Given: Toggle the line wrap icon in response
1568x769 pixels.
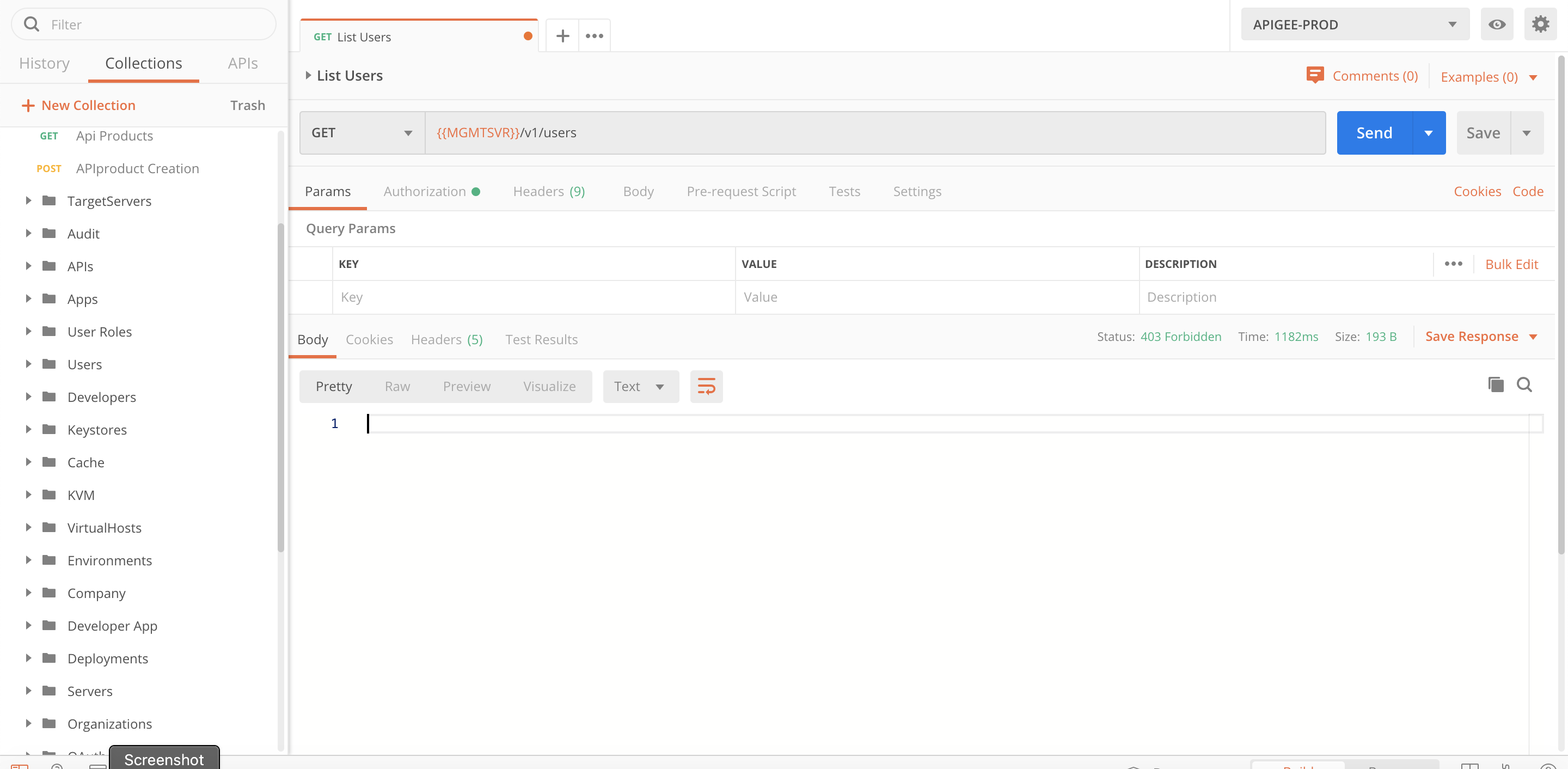Looking at the screenshot, I should 706,386.
